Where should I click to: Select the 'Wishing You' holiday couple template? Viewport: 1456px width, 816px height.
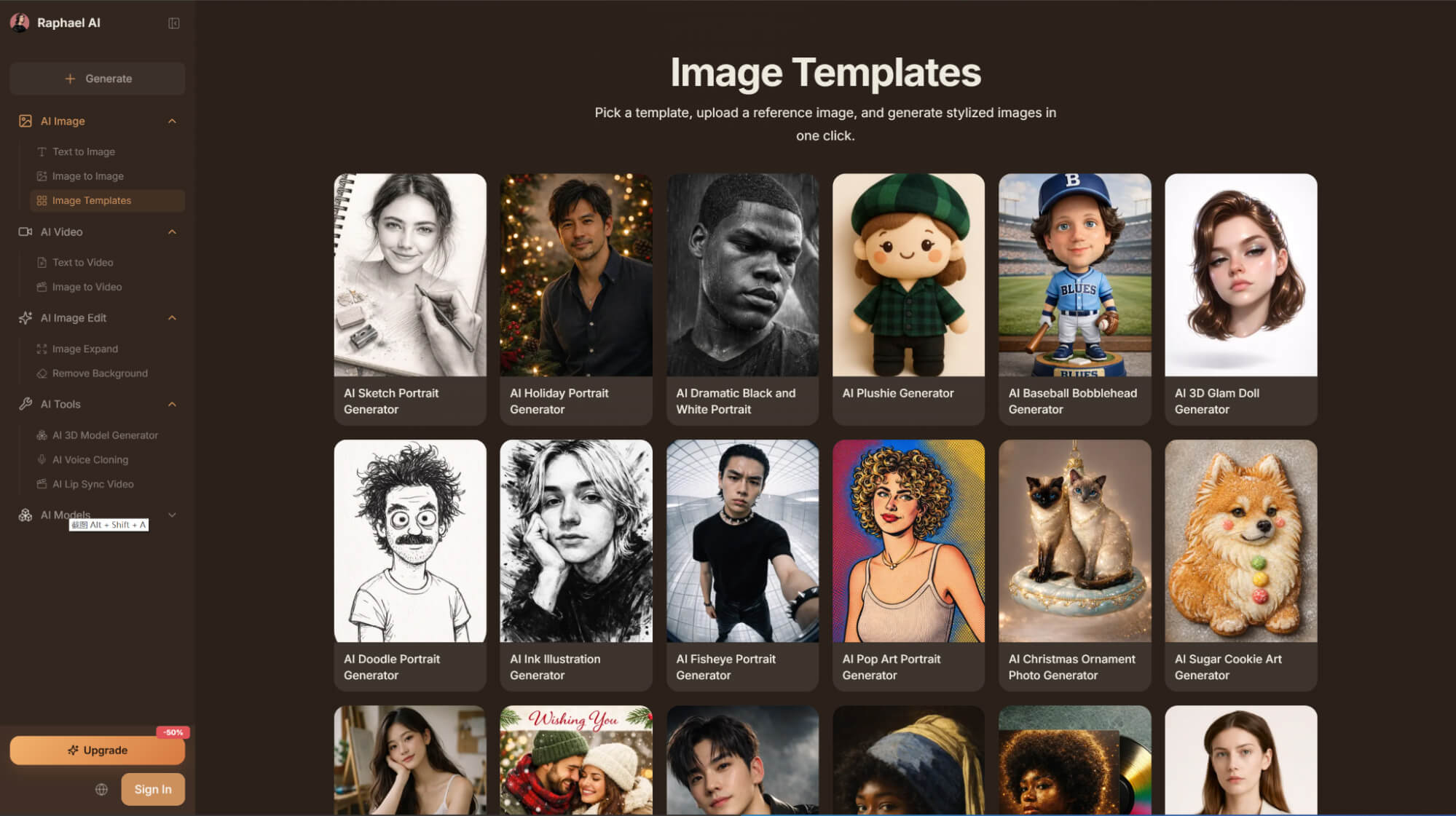[x=576, y=760]
